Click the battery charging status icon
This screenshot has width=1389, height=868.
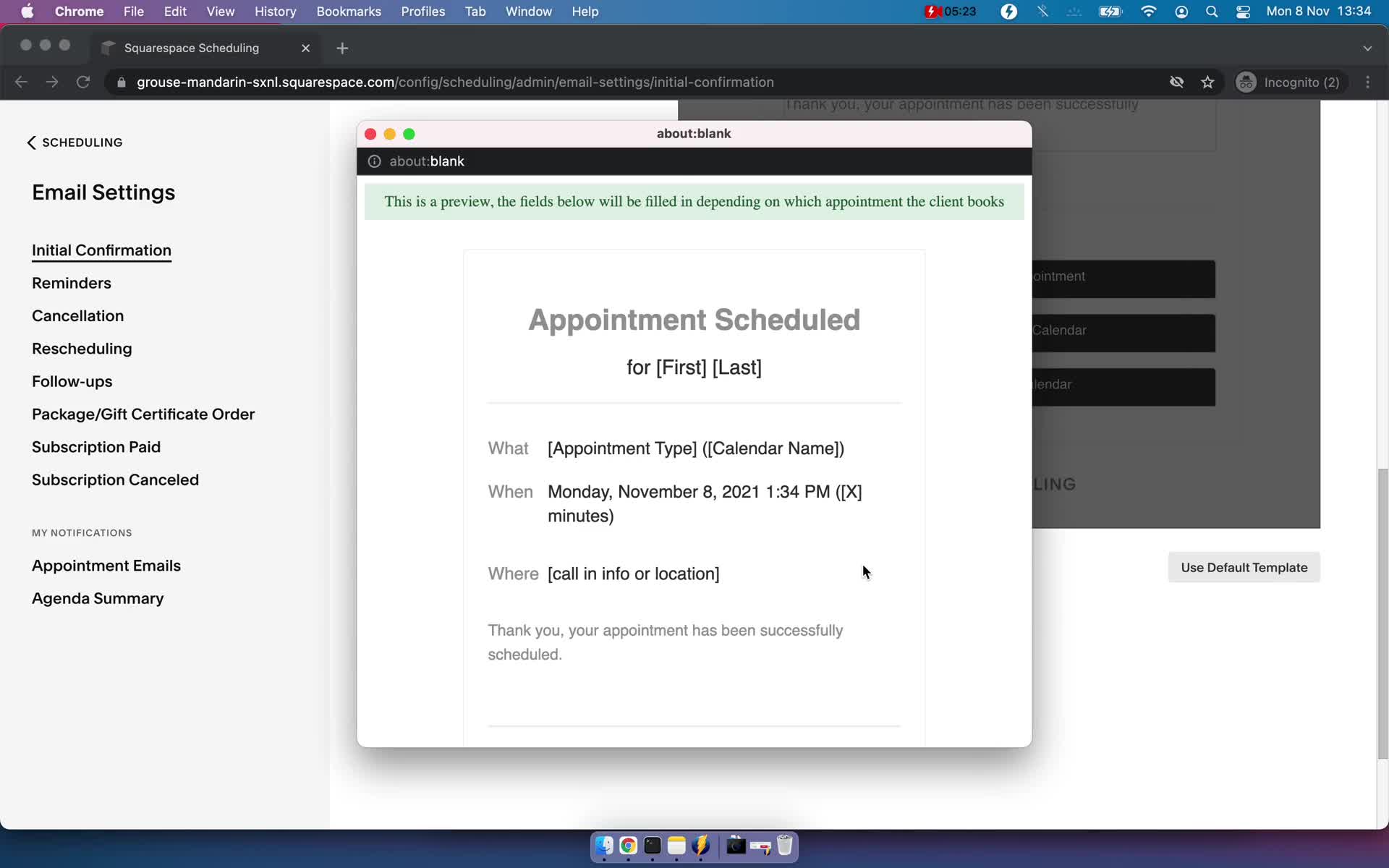tap(1110, 11)
